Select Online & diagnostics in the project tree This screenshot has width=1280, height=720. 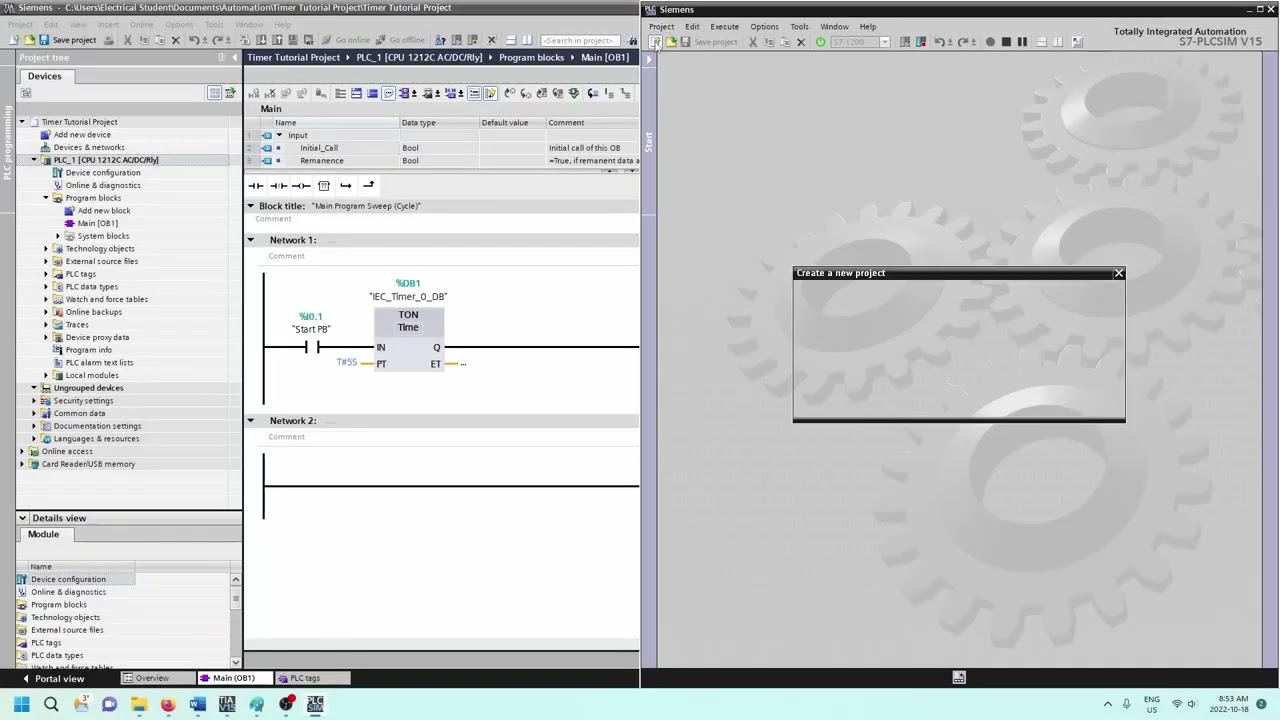(x=103, y=185)
